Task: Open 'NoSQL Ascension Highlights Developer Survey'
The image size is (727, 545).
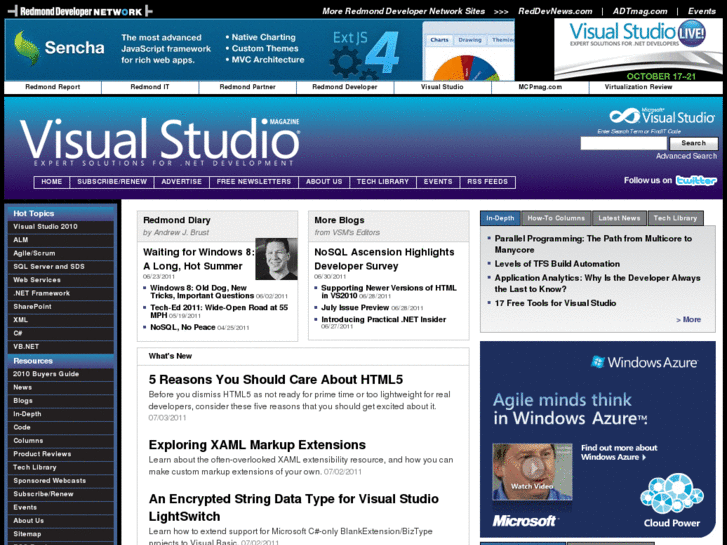Action: 384,259
